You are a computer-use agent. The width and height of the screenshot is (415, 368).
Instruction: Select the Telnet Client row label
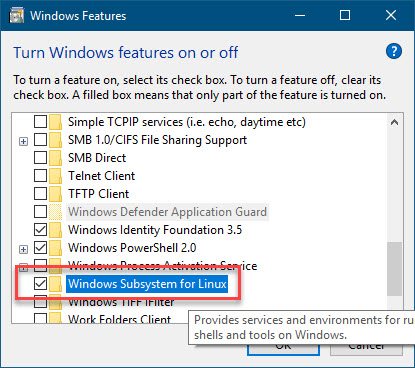(102, 176)
